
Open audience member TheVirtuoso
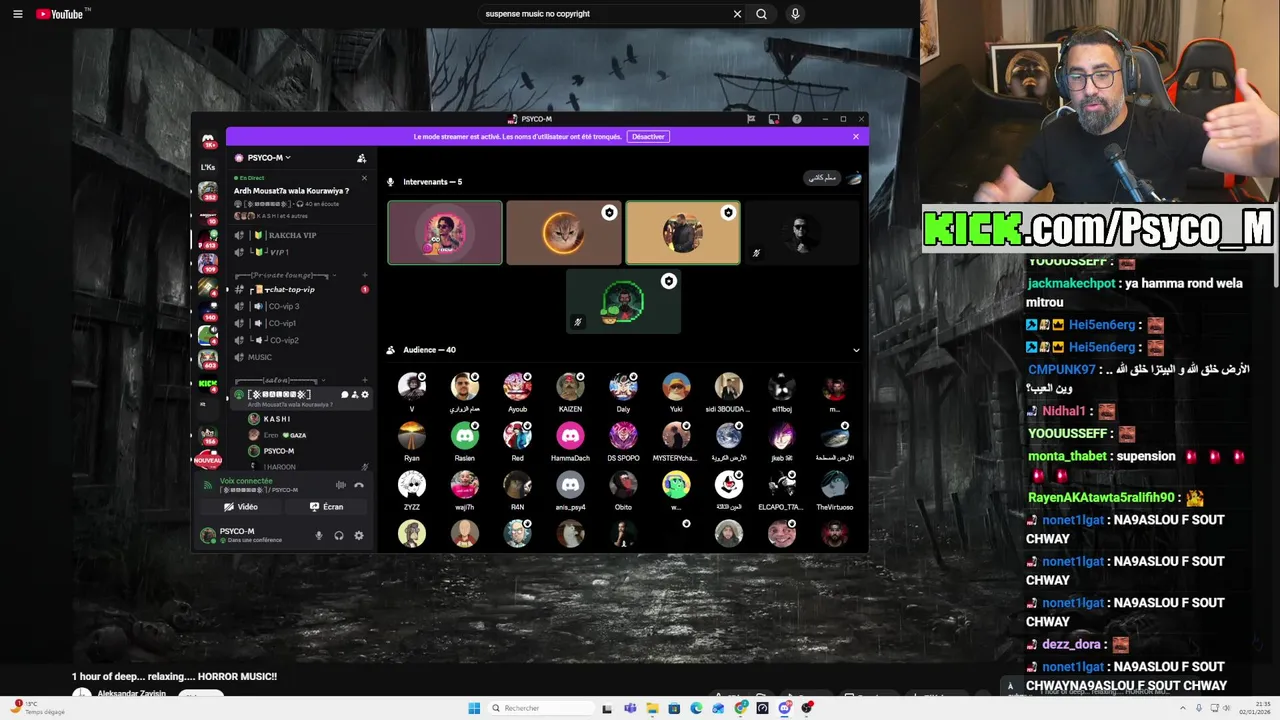pos(835,491)
